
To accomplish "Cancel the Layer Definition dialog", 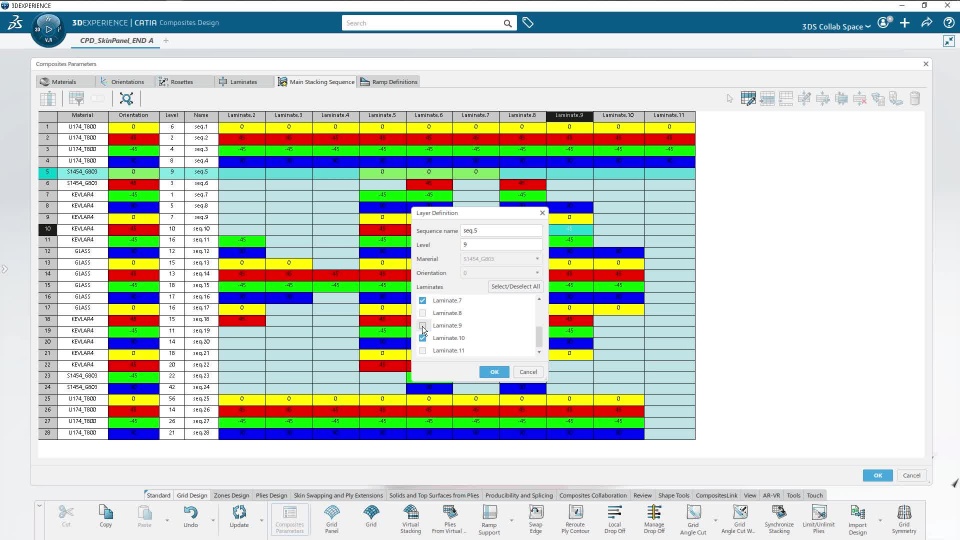I will [x=528, y=372].
